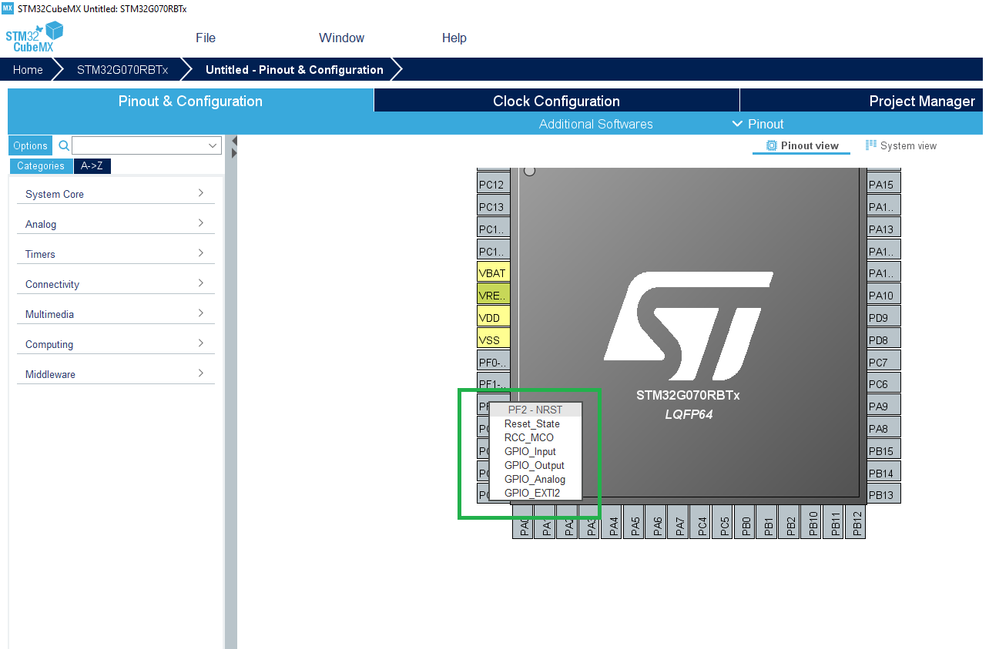Click pin PB15

click(884, 450)
